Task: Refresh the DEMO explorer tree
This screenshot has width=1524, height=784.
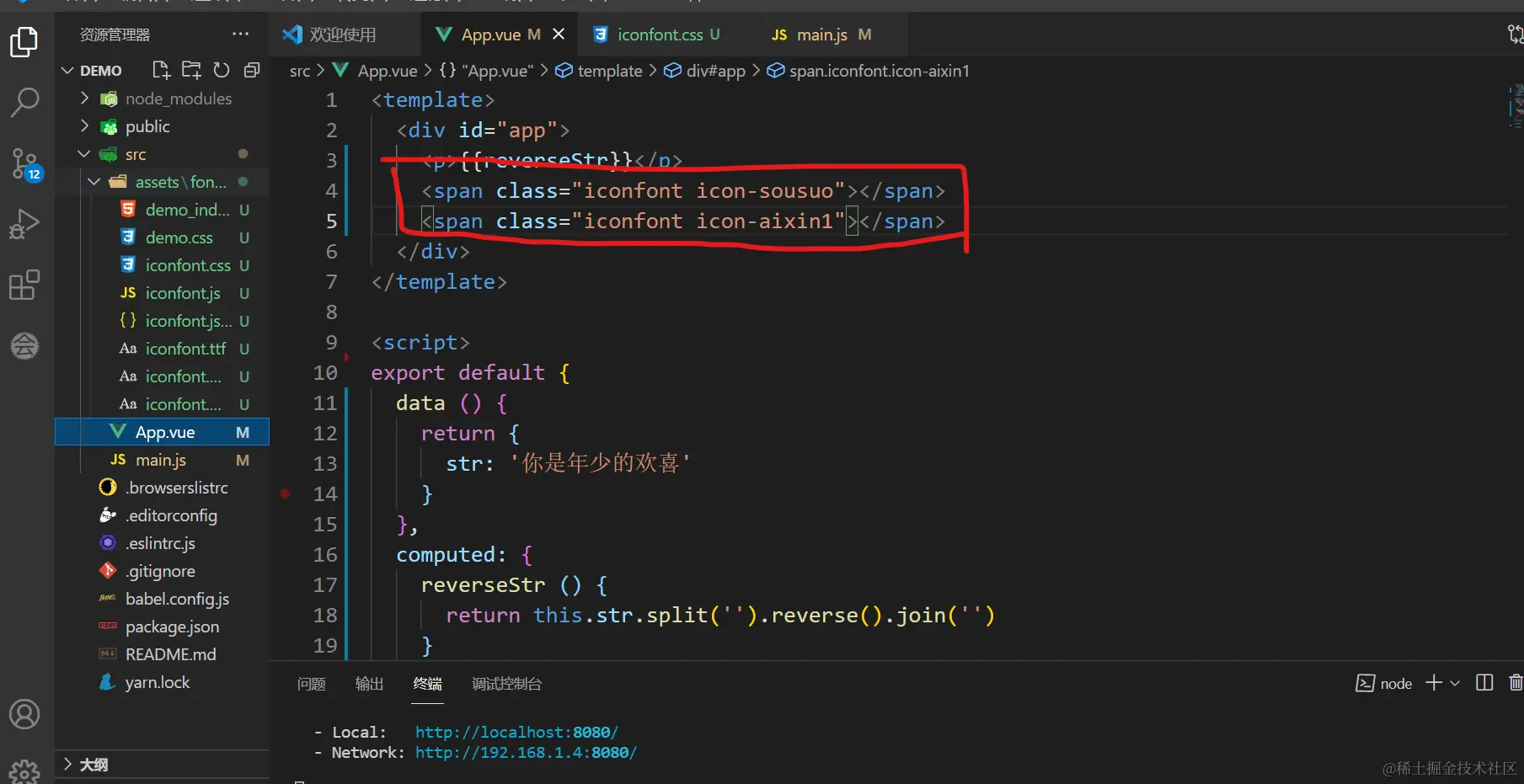Action: (x=222, y=70)
